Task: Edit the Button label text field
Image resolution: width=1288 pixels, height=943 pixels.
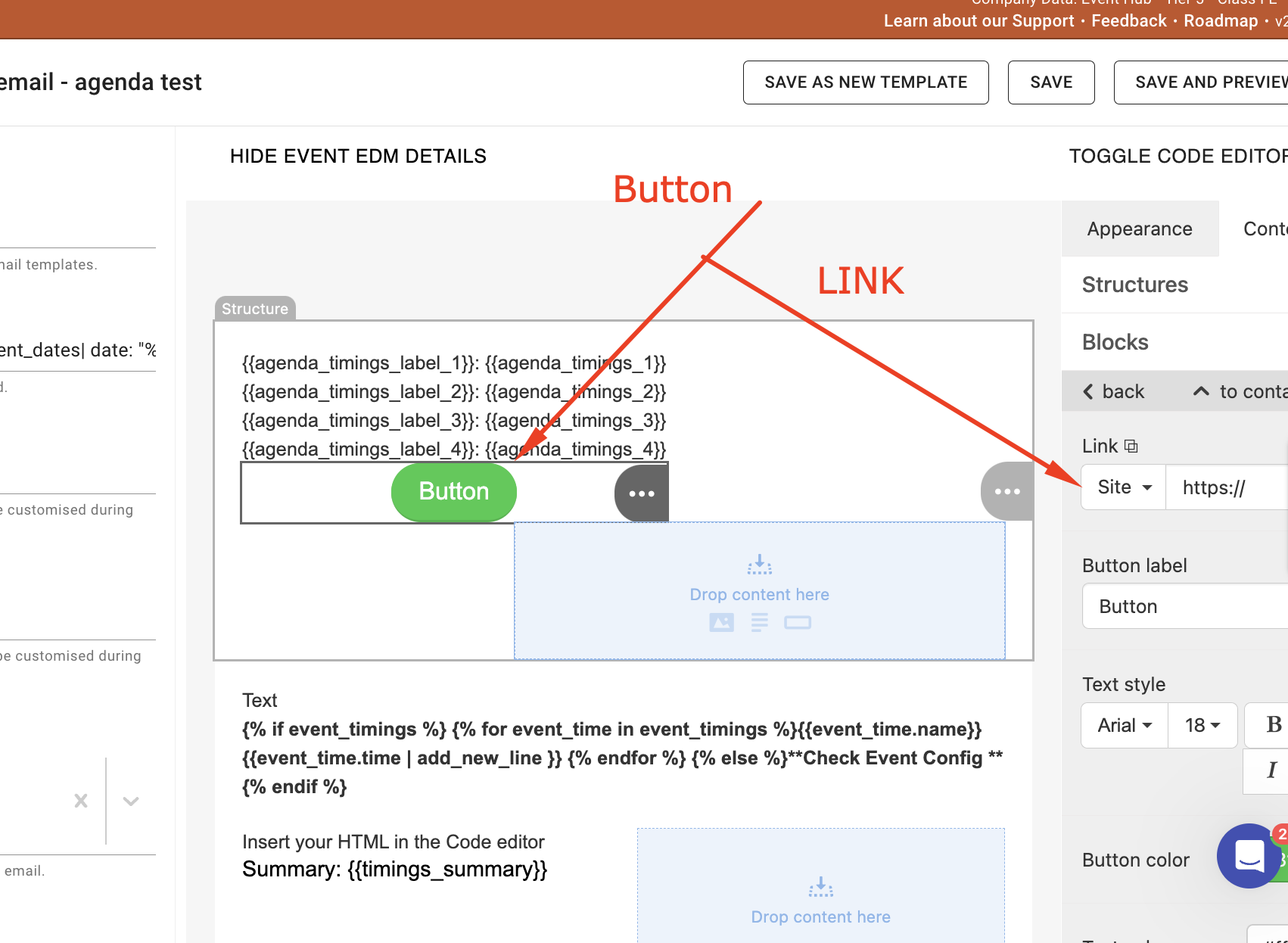Action: (x=1185, y=606)
